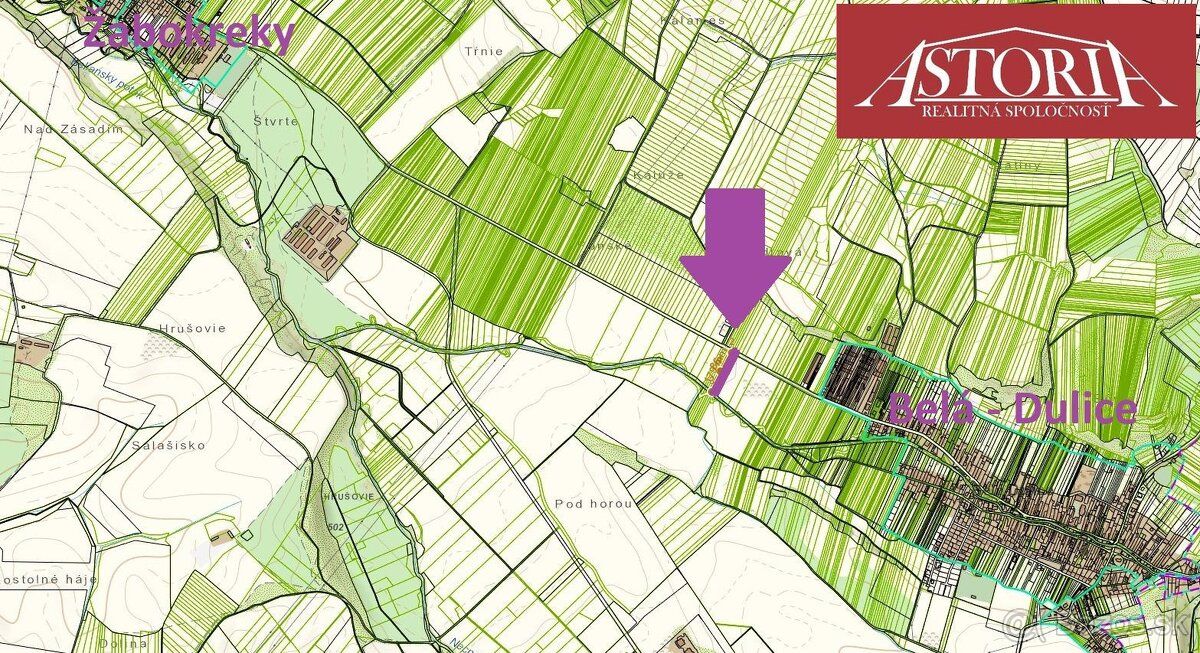Click the Pod horou field label
Viewport: 1200px width, 653px height.
(x=594, y=504)
